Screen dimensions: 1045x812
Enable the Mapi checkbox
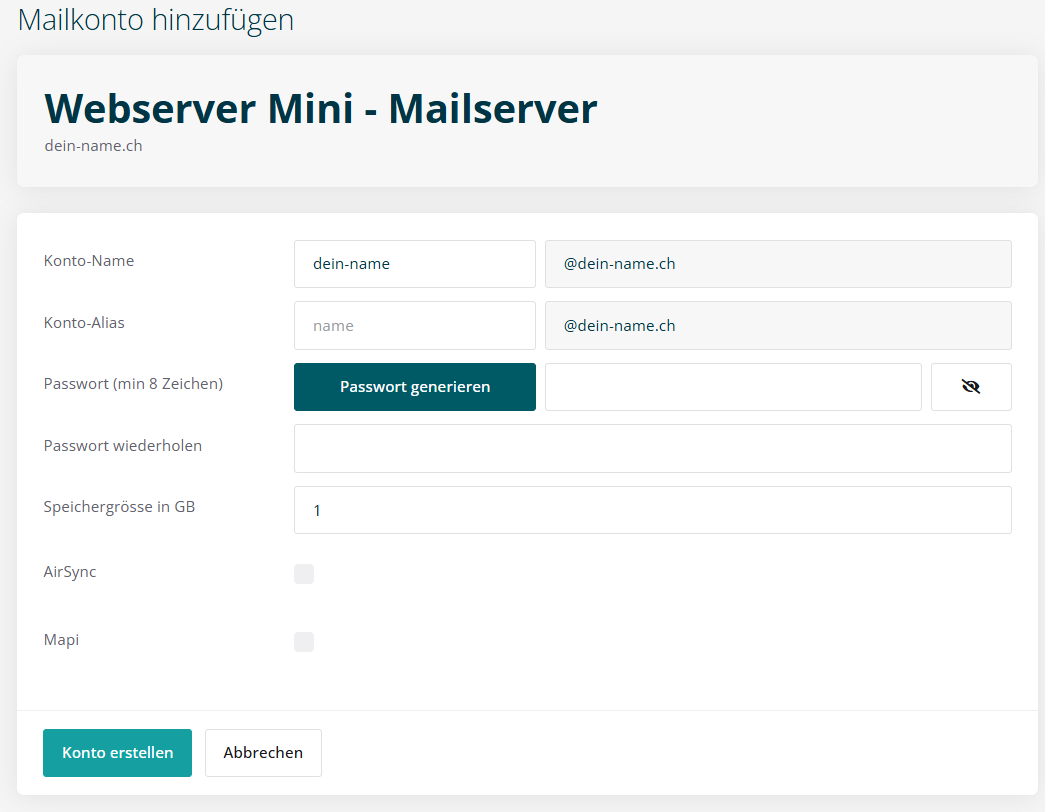(x=304, y=642)
